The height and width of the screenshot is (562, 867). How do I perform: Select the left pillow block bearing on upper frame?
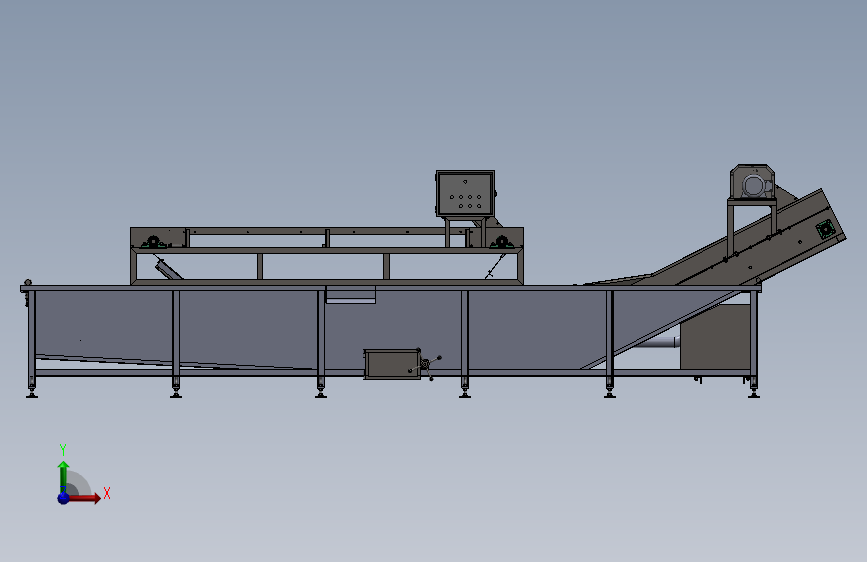click(153, 242)
